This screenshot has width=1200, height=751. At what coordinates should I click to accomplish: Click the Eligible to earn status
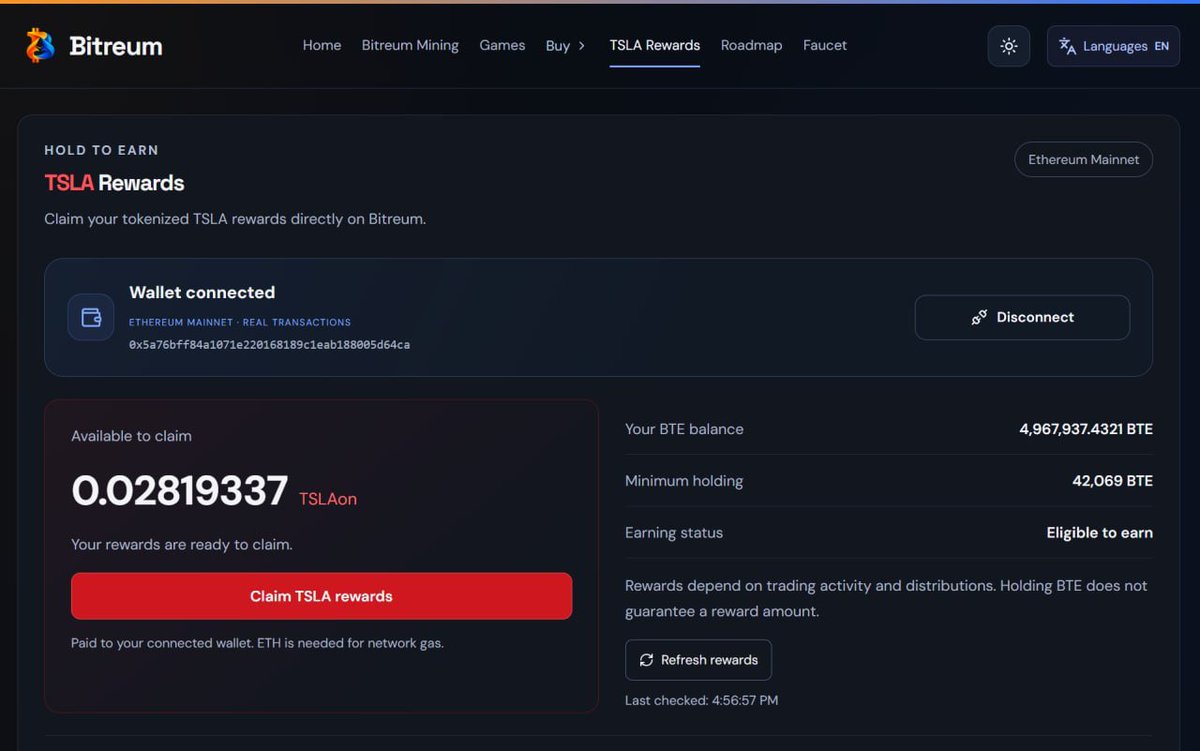click(x=1099, y=533)
